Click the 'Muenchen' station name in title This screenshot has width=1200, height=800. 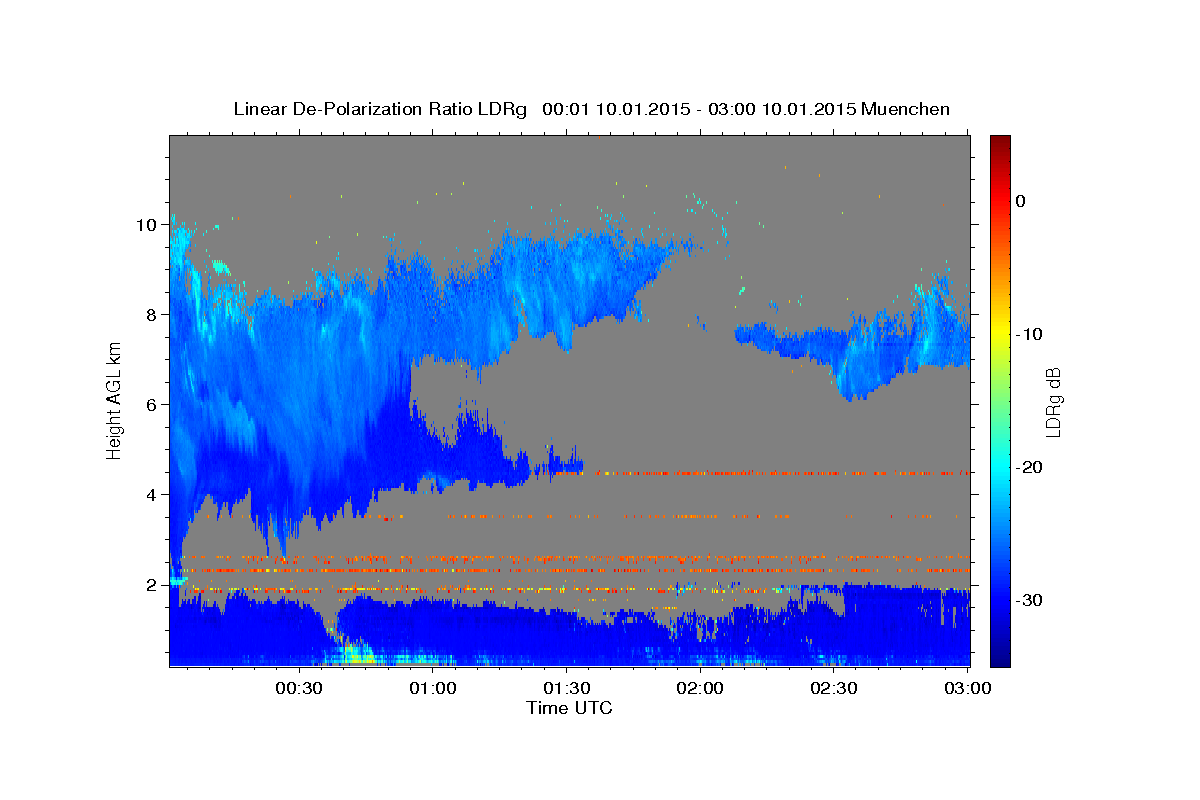[904, 109]
